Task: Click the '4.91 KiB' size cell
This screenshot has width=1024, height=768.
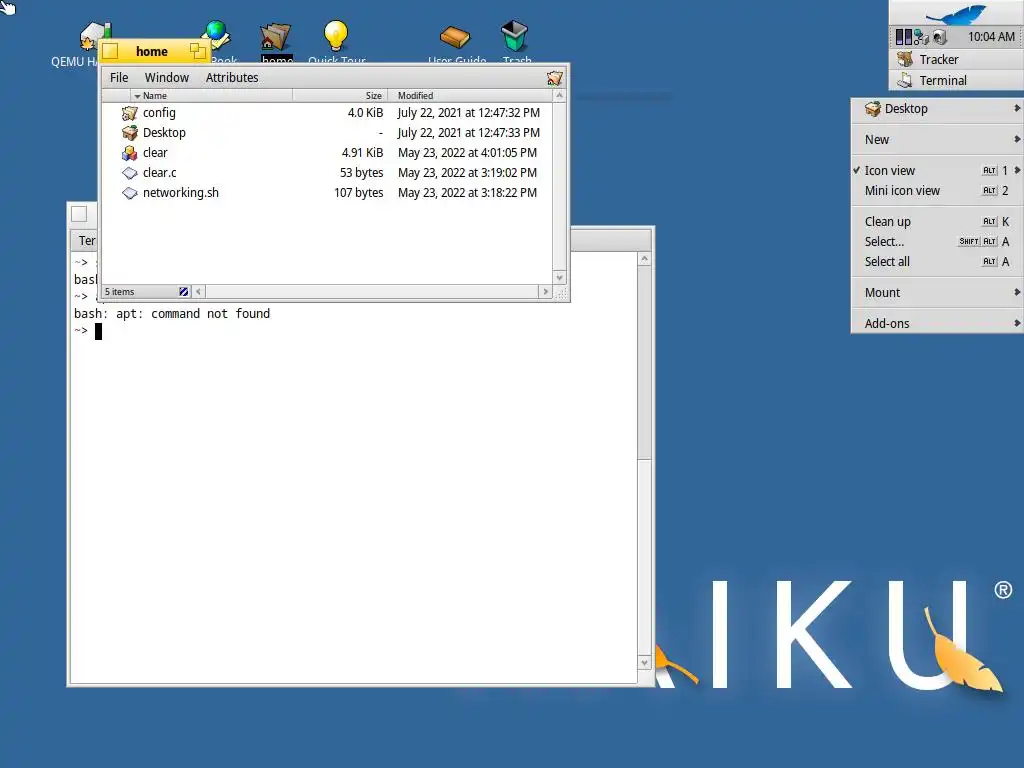Action: coord(362,153)
